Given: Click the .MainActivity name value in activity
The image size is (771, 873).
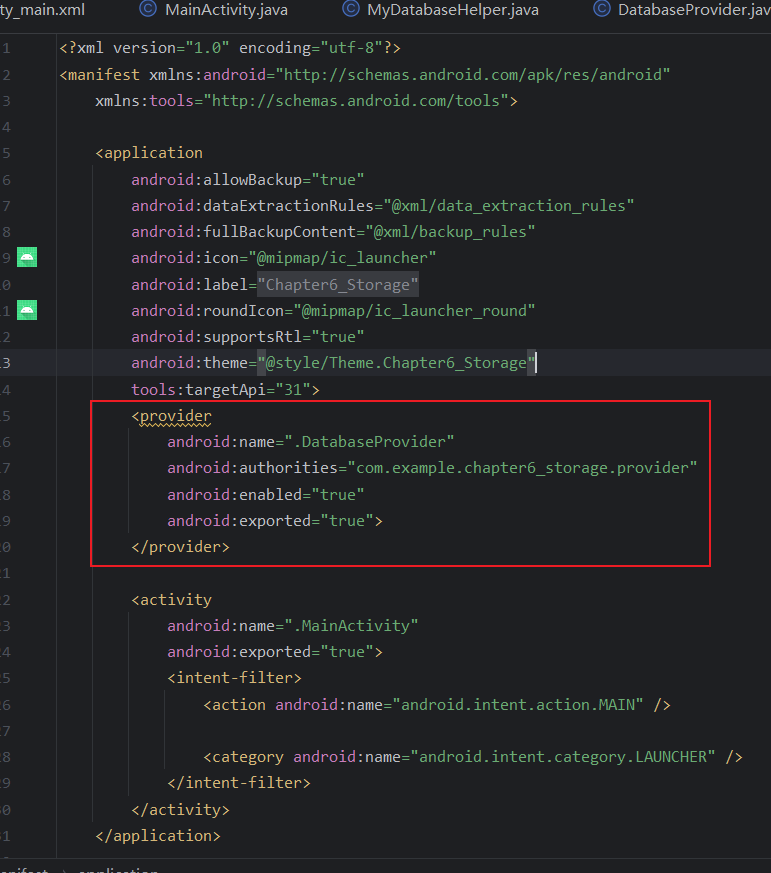Looking at the screenshot, I should tap(352, 625).
